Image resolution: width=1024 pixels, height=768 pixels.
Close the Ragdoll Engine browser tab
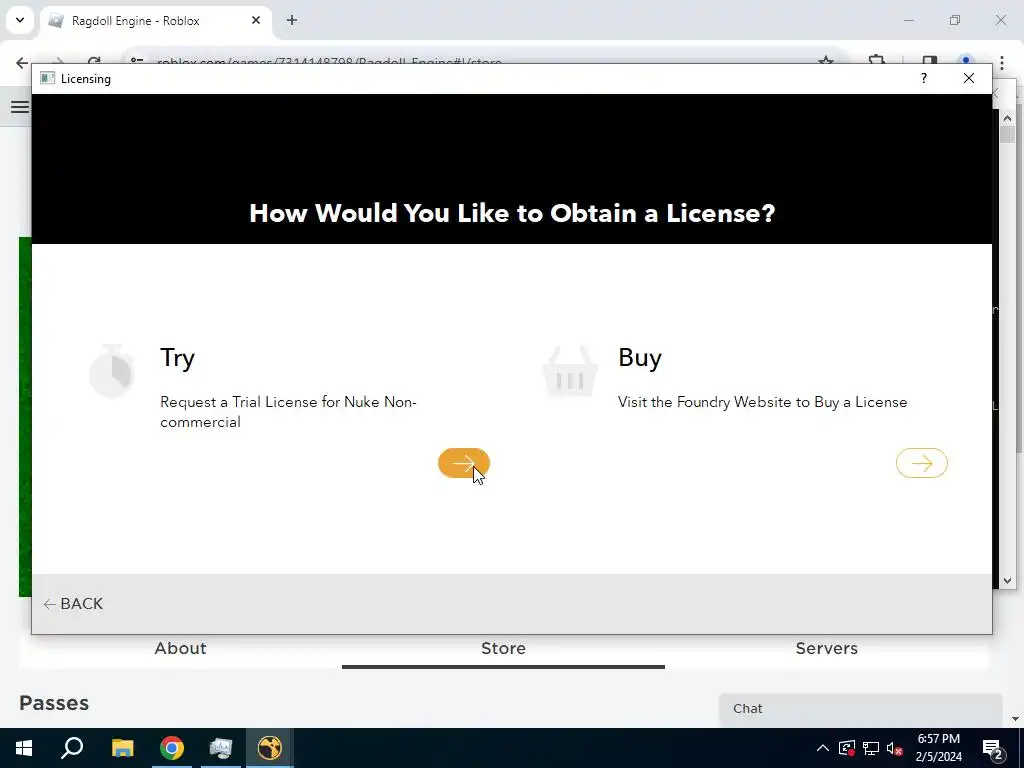click(x=256, y=20)
